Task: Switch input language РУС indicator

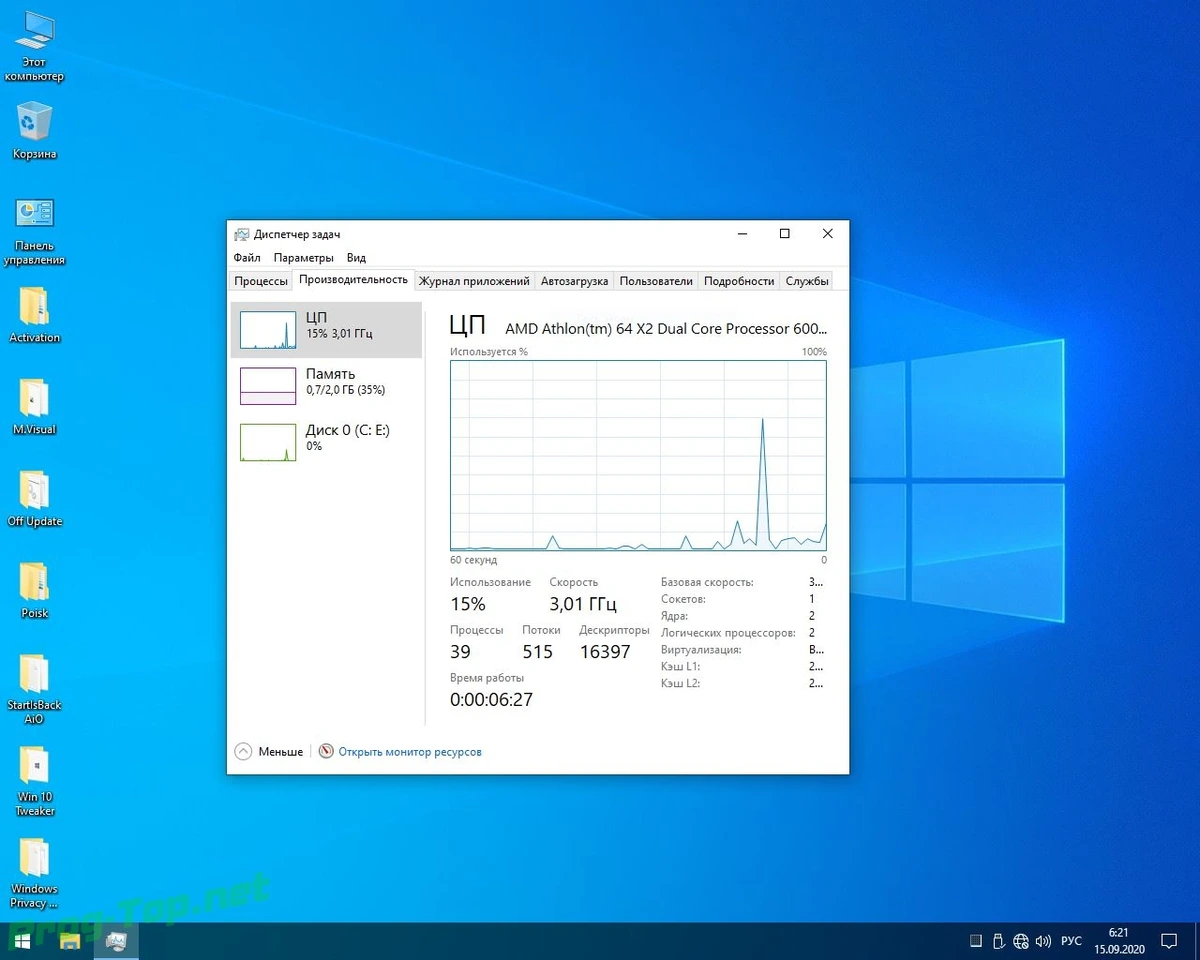Action: (1071, 941)
